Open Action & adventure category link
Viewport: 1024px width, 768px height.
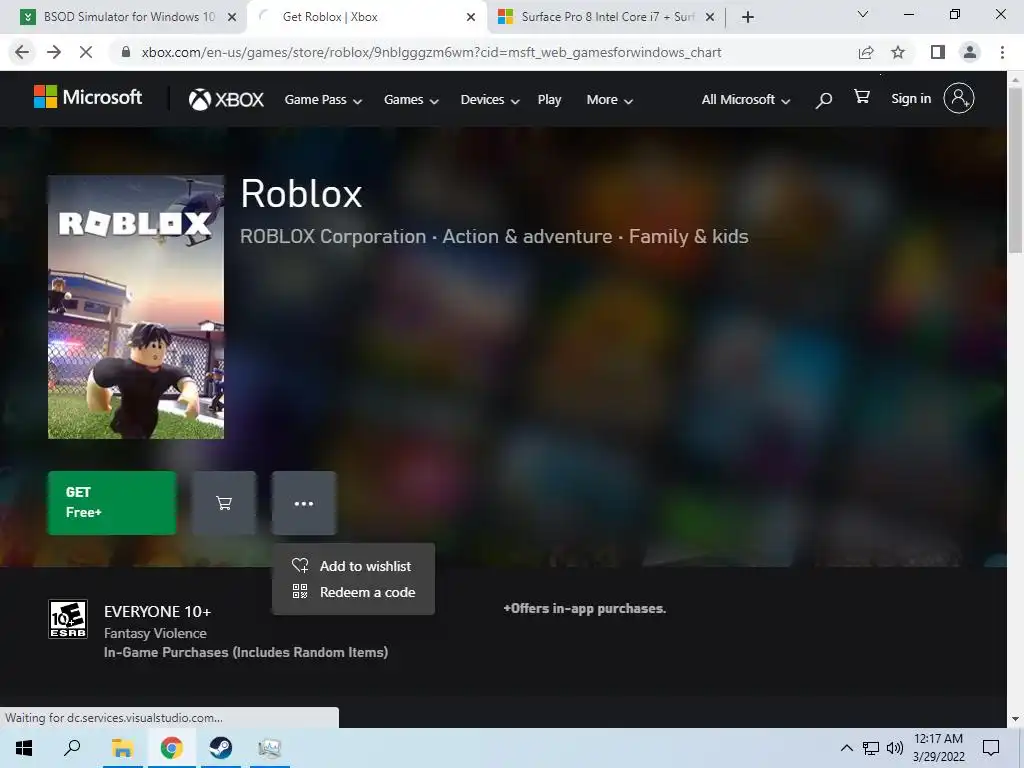(x=527, y=236)
